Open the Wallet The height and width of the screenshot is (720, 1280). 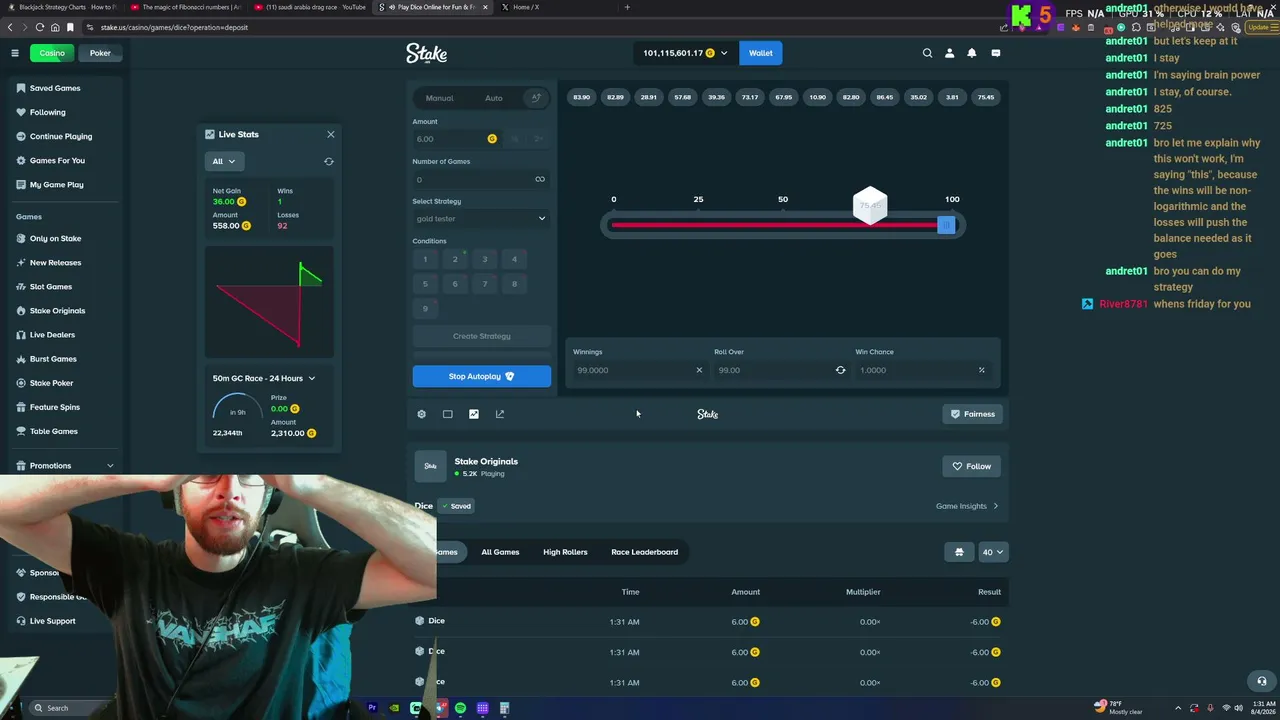[761, 53]
